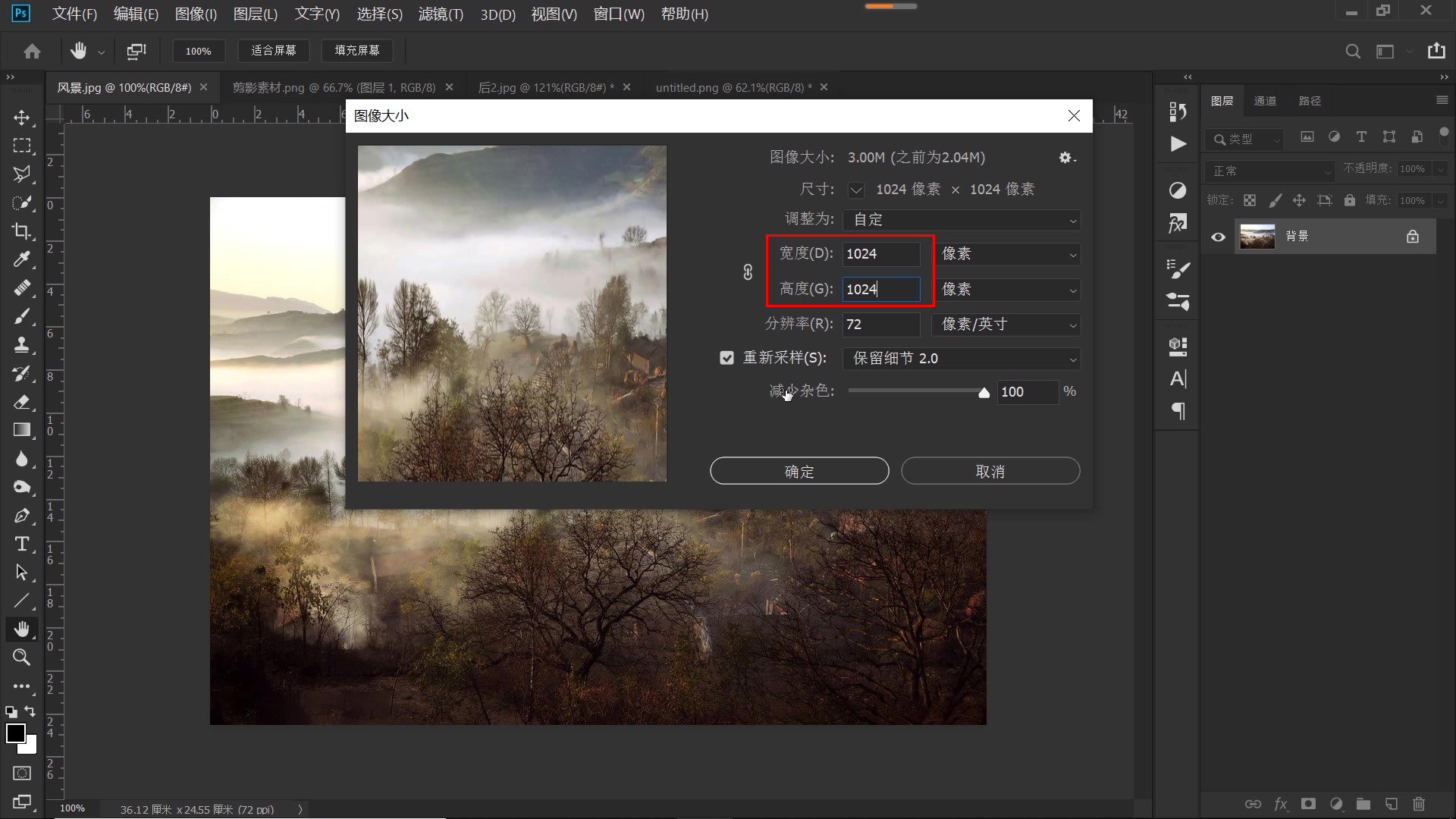Open the resolution units 像素/英寸 dropdown
The height and width of the screenshot is (819, 1456).
tap(1005, 325)
